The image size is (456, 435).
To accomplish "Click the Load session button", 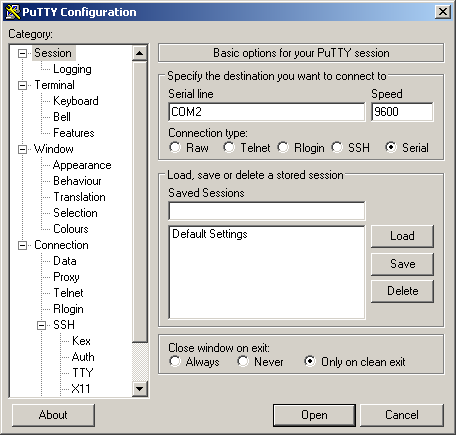I will click(x=402, y=236).
